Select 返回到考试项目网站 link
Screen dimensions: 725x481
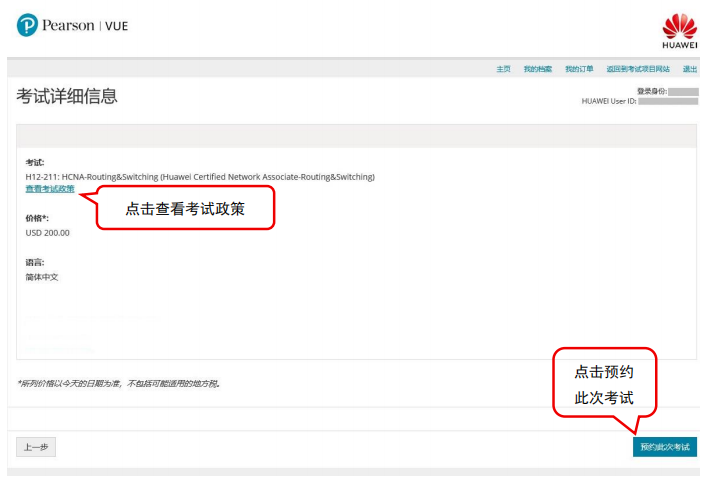(638, 69)
